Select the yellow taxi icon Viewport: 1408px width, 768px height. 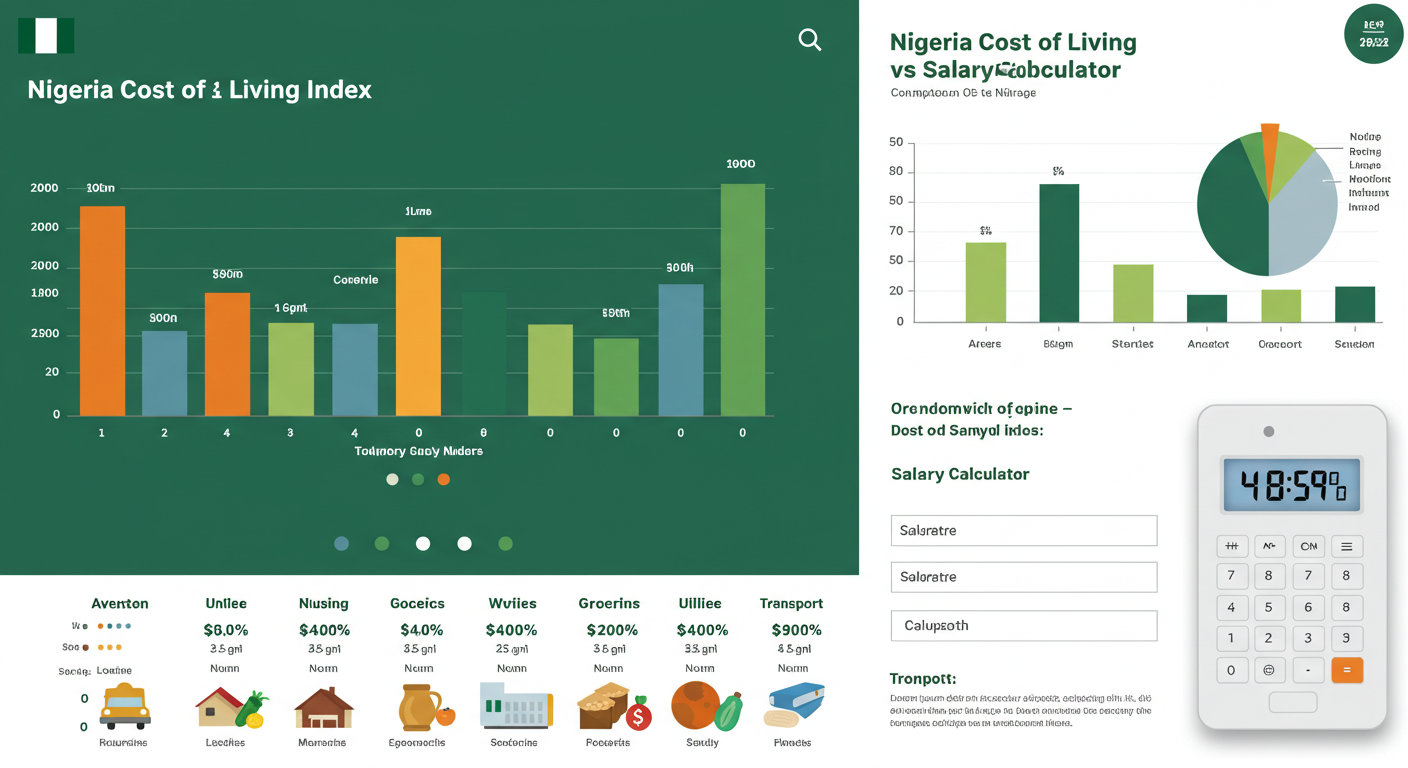coord(124,706)
